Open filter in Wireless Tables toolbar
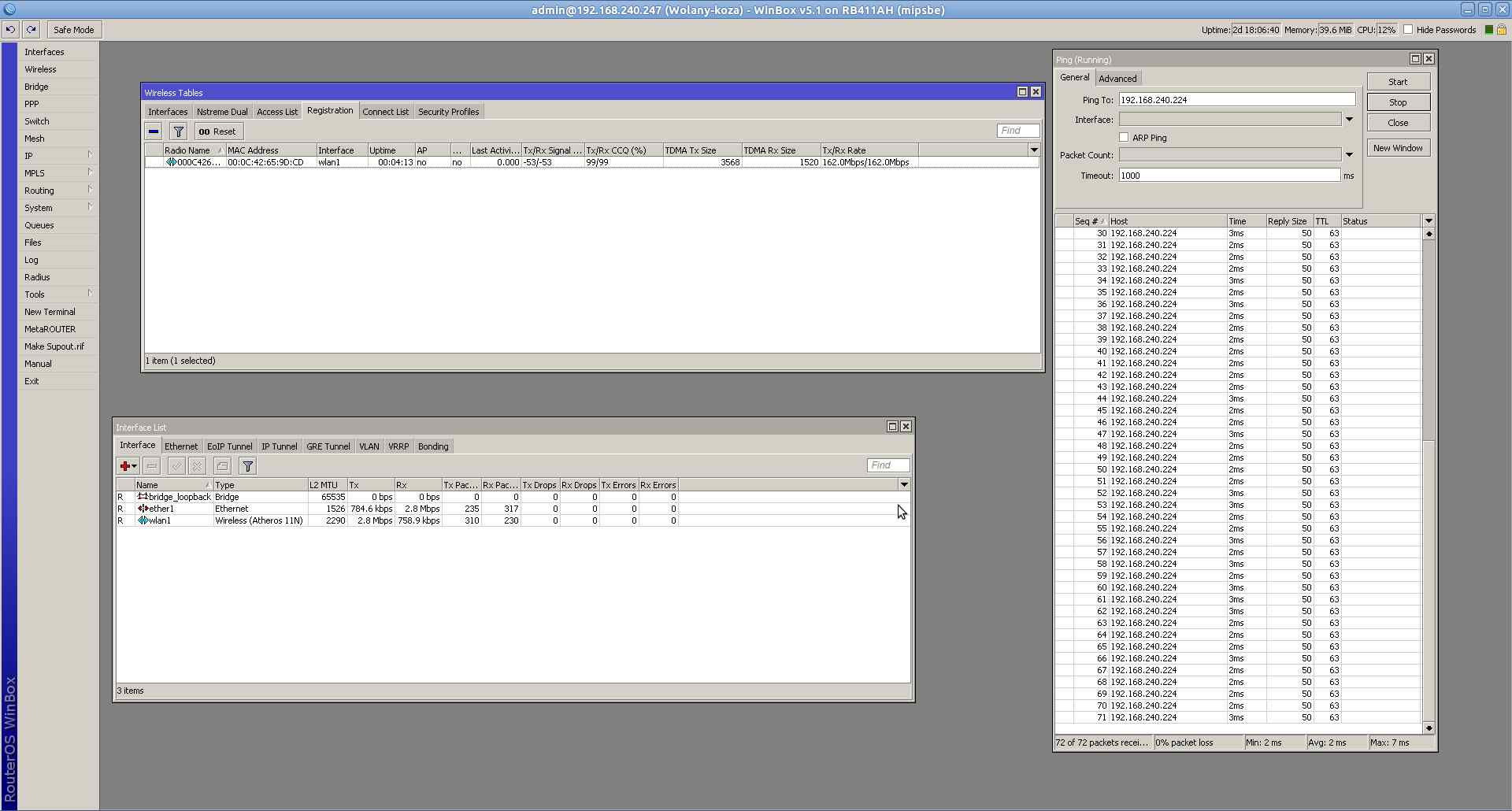 pyautogui.click(x=179, y=131)
